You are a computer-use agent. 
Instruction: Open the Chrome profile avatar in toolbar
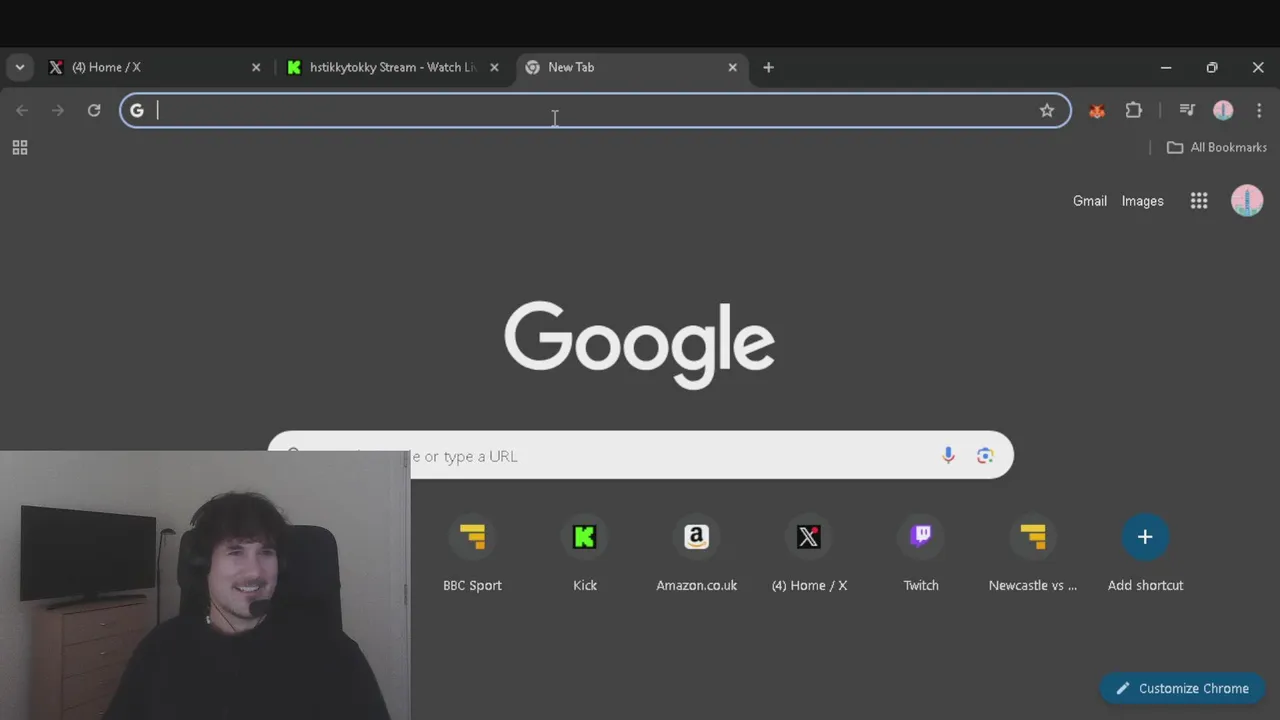[x=1223, y=110]
